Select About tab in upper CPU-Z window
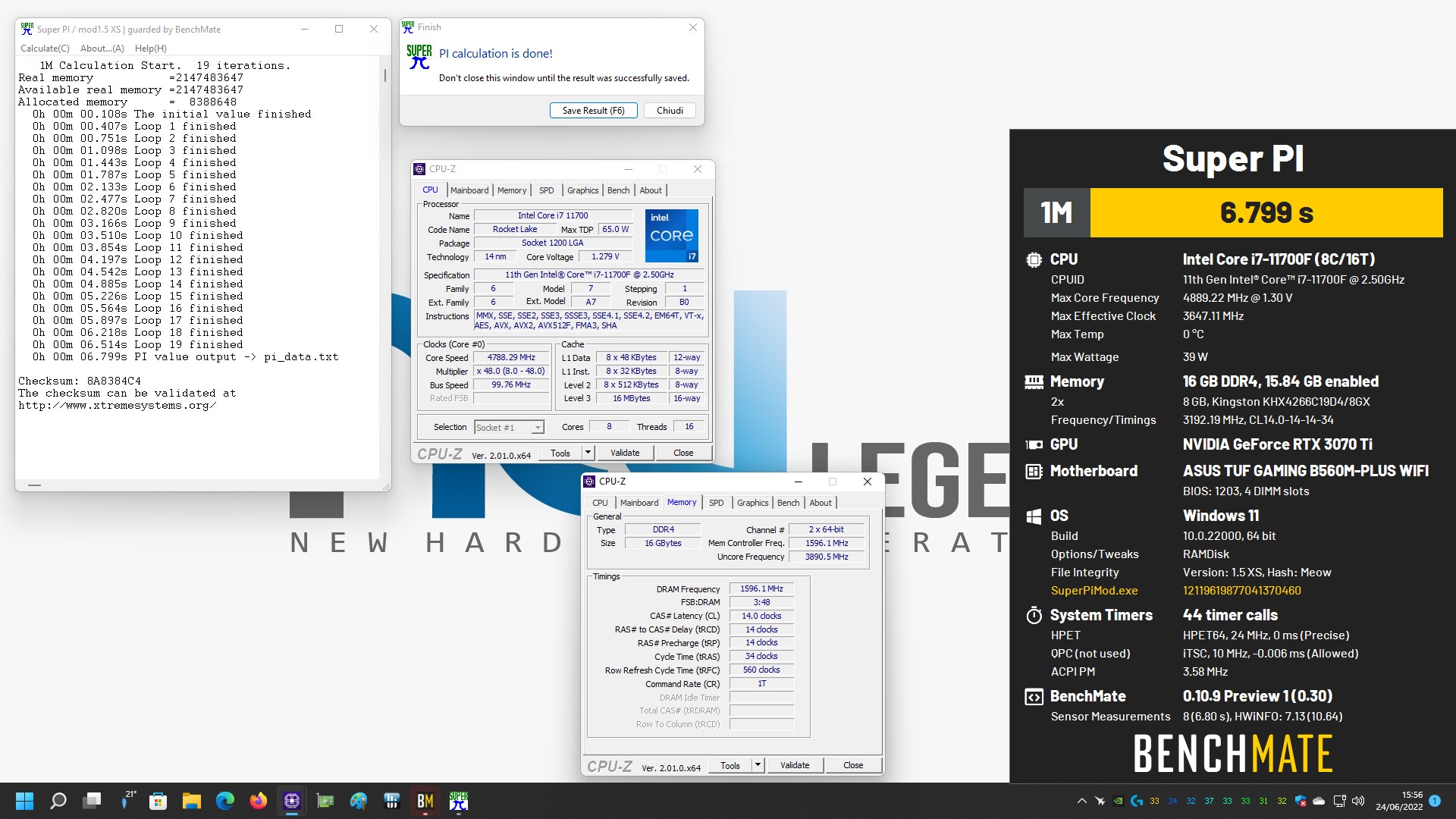This screenshot has height=819, width=1456. [651, 190]
